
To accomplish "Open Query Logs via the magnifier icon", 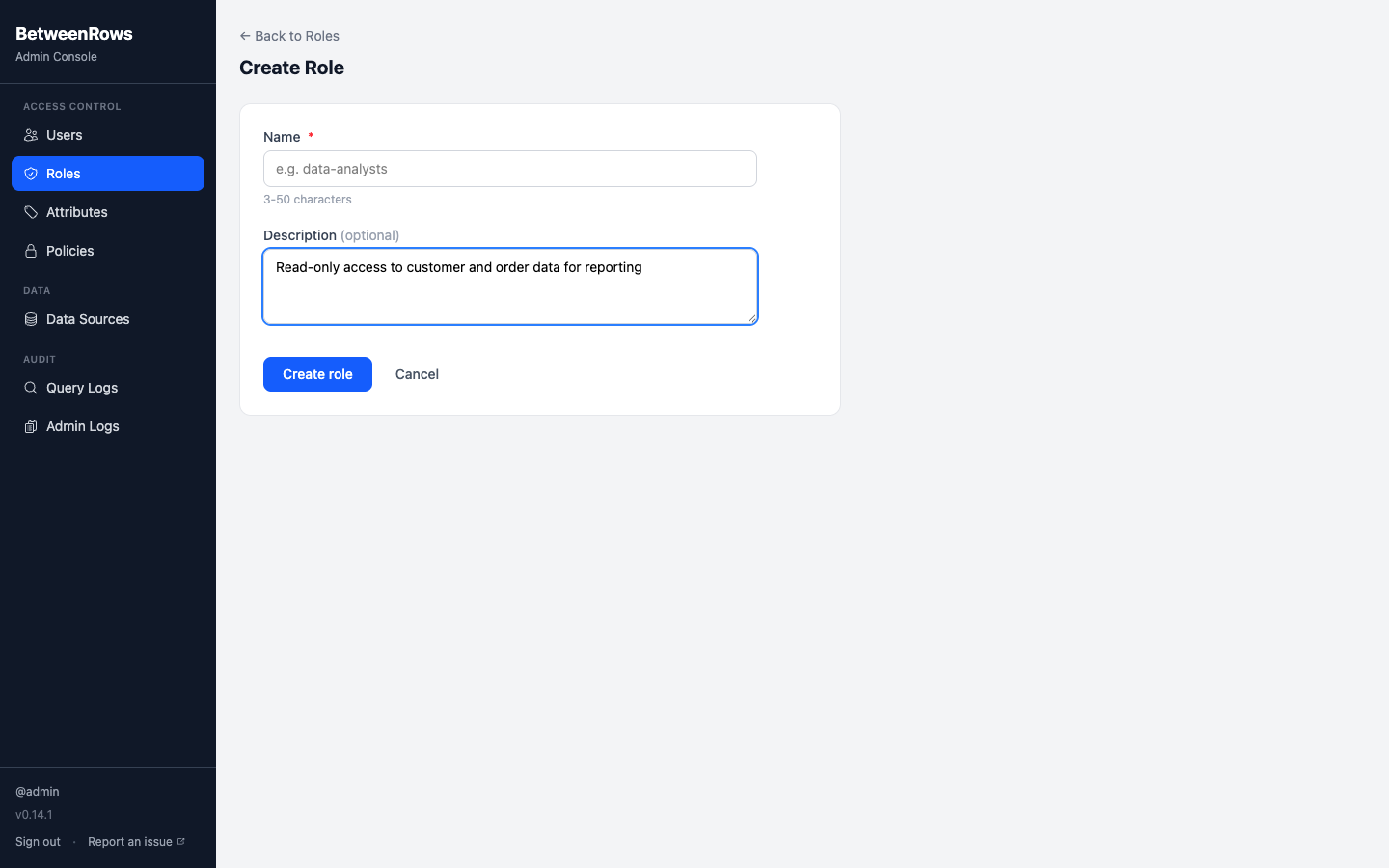I will 31,388.
